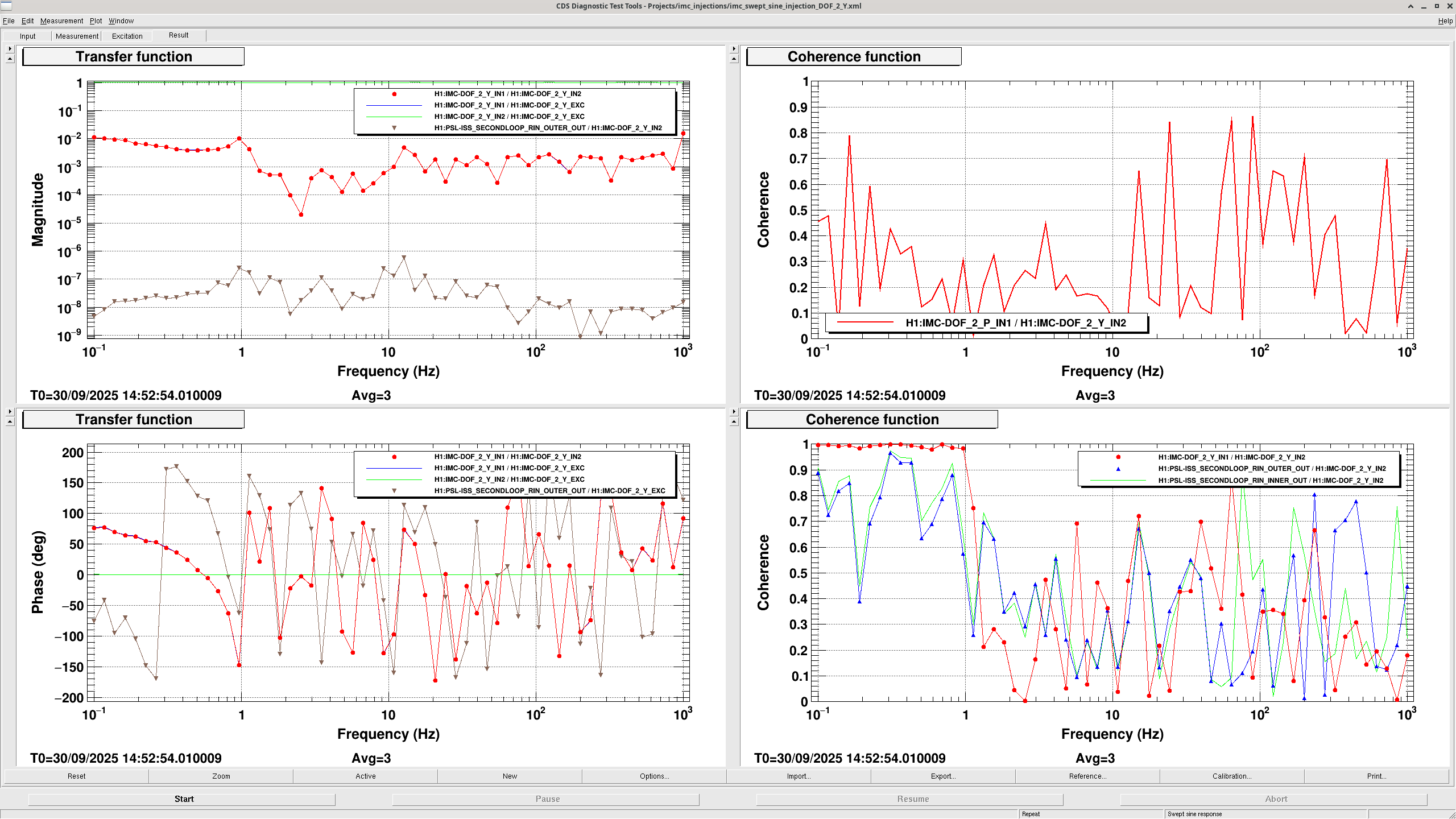Open the Plot menu
The height and width of the screenshot is (819, 1456).
coord(96,21)
